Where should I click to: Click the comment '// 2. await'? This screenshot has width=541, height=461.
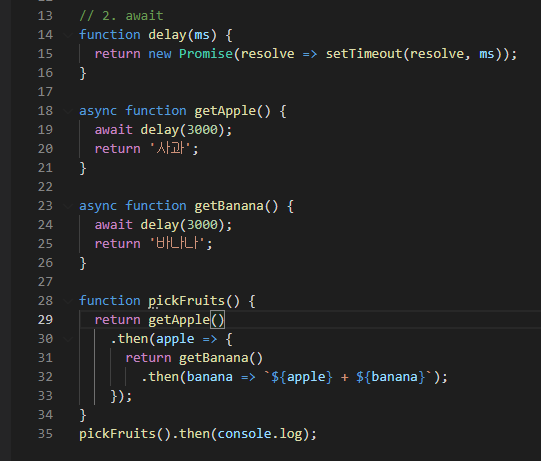[121, 16]
